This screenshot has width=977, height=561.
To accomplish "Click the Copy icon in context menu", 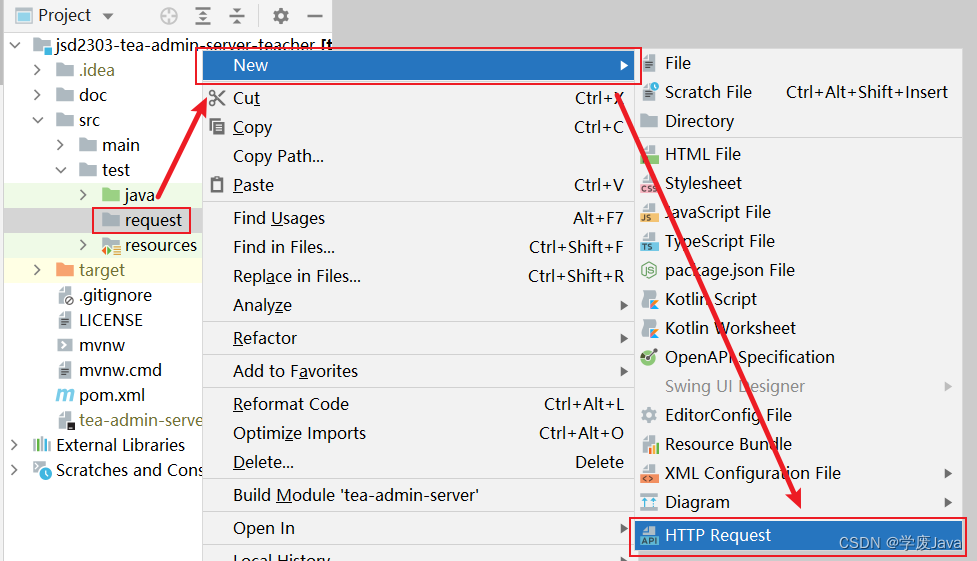I will click(x=217, y=127).
